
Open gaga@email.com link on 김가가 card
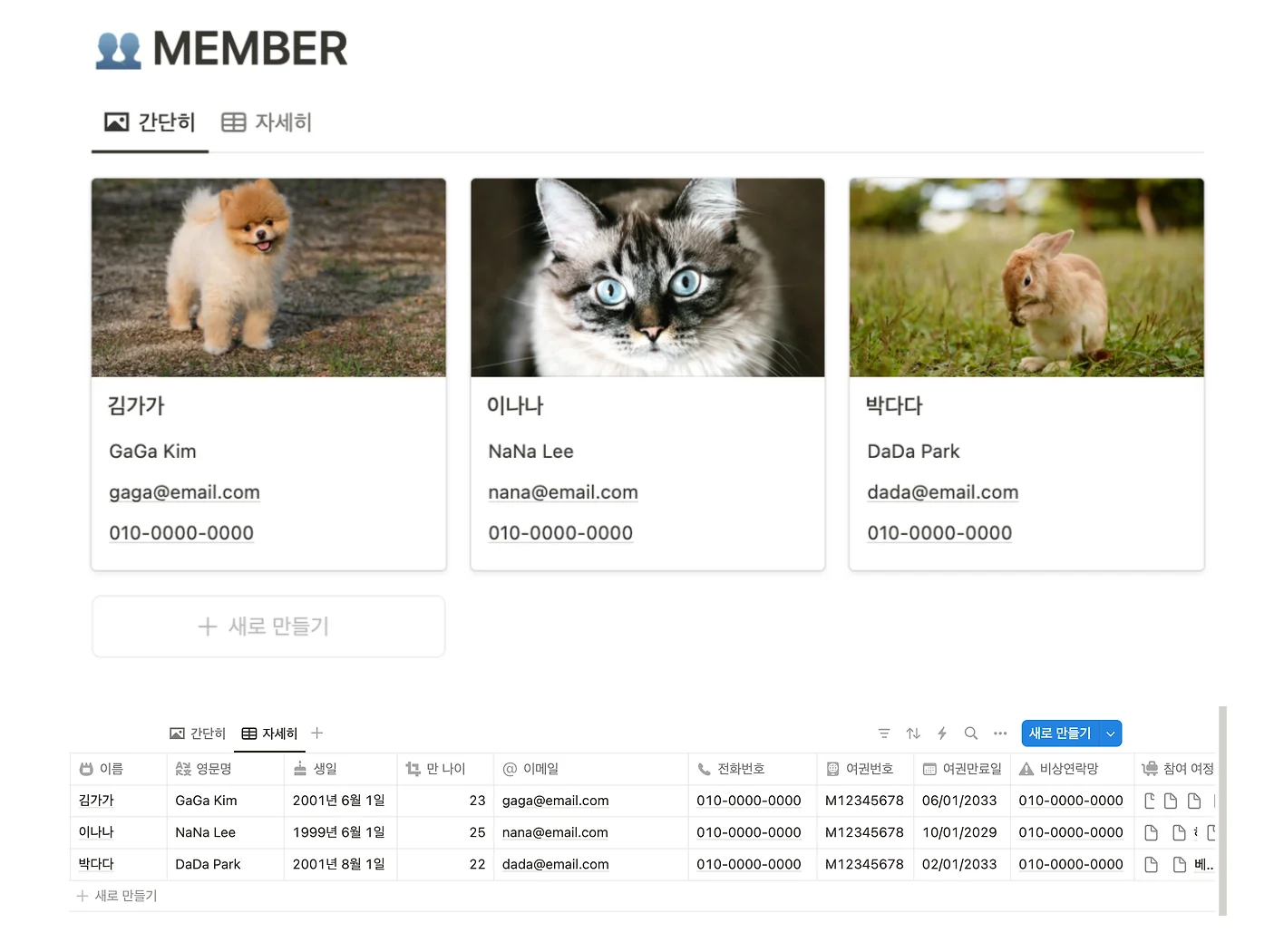184,492
